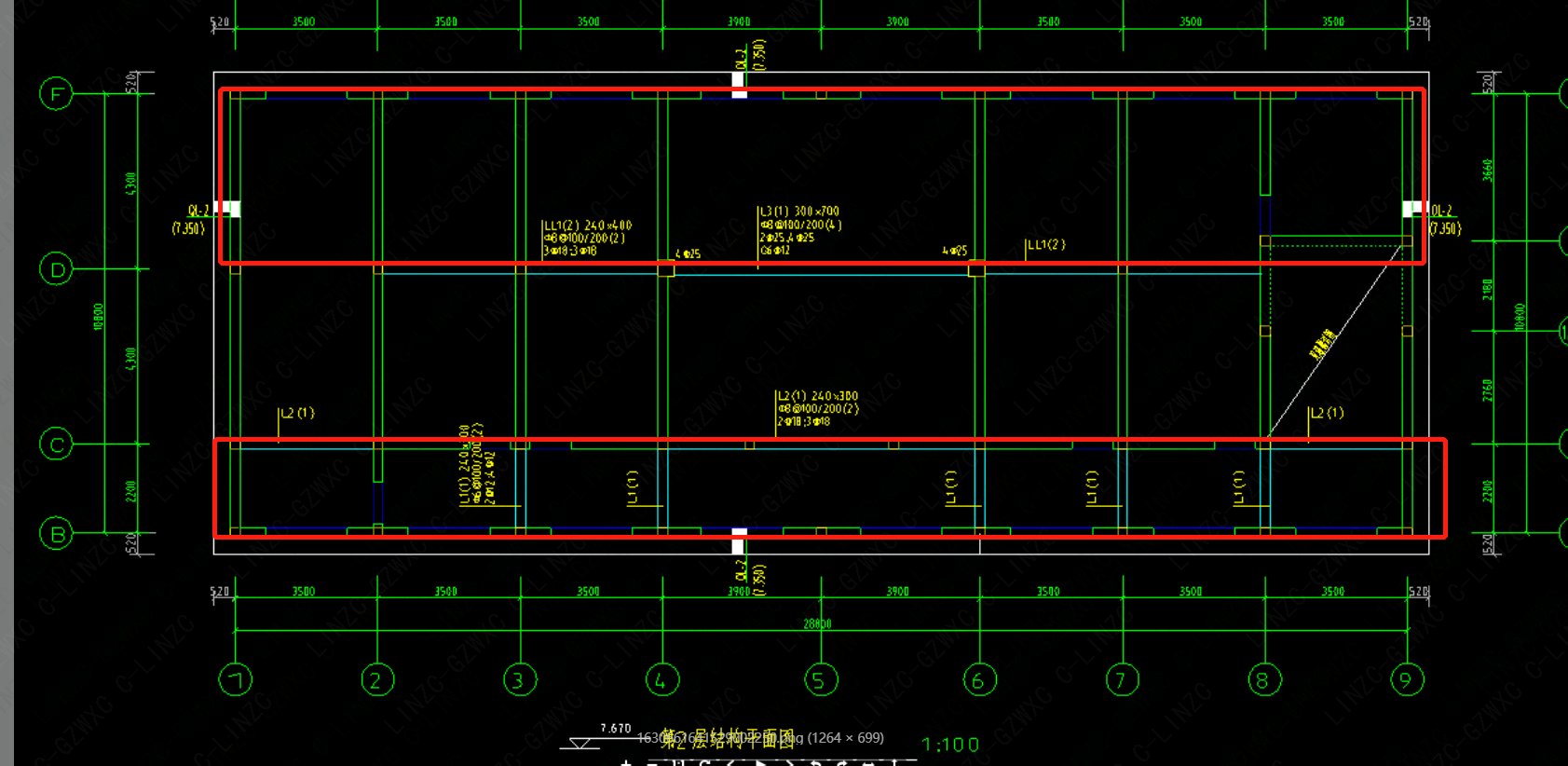Click the diagonal stair annotation text near axis 8
Image resolution: width=1568 pixels, height=766 pixels.
point(1323,344)
